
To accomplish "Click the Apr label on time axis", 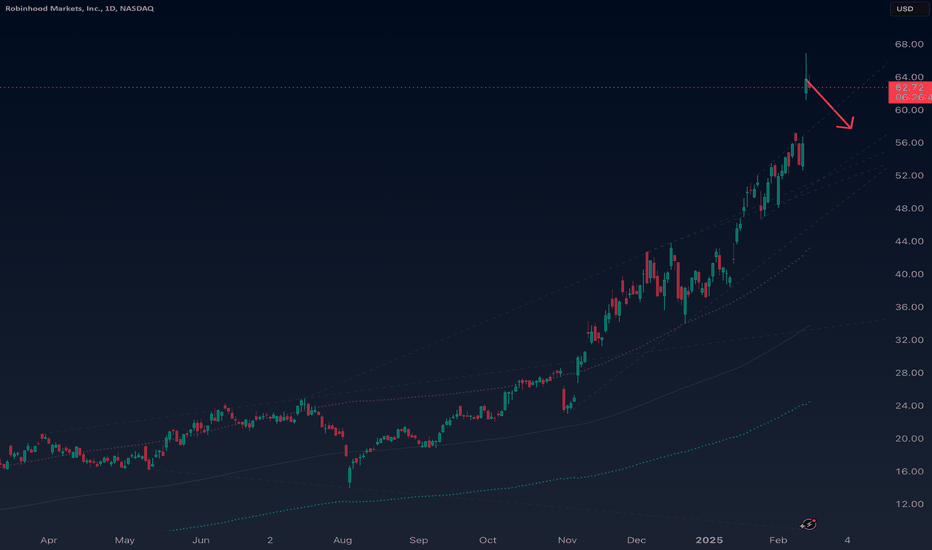I will tap(49, 540).
